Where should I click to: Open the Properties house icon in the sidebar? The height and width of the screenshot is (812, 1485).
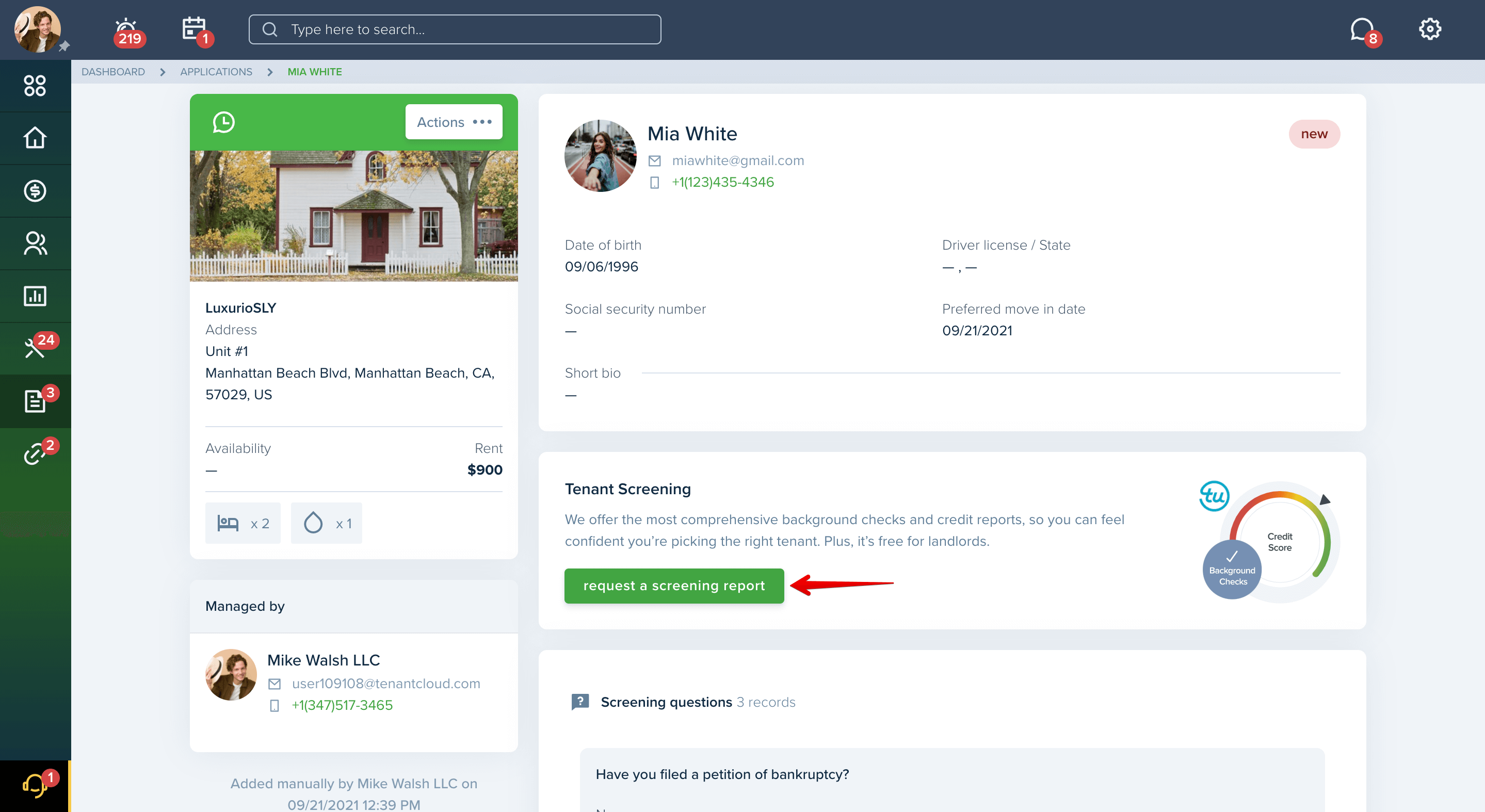(x=35, y=138)
